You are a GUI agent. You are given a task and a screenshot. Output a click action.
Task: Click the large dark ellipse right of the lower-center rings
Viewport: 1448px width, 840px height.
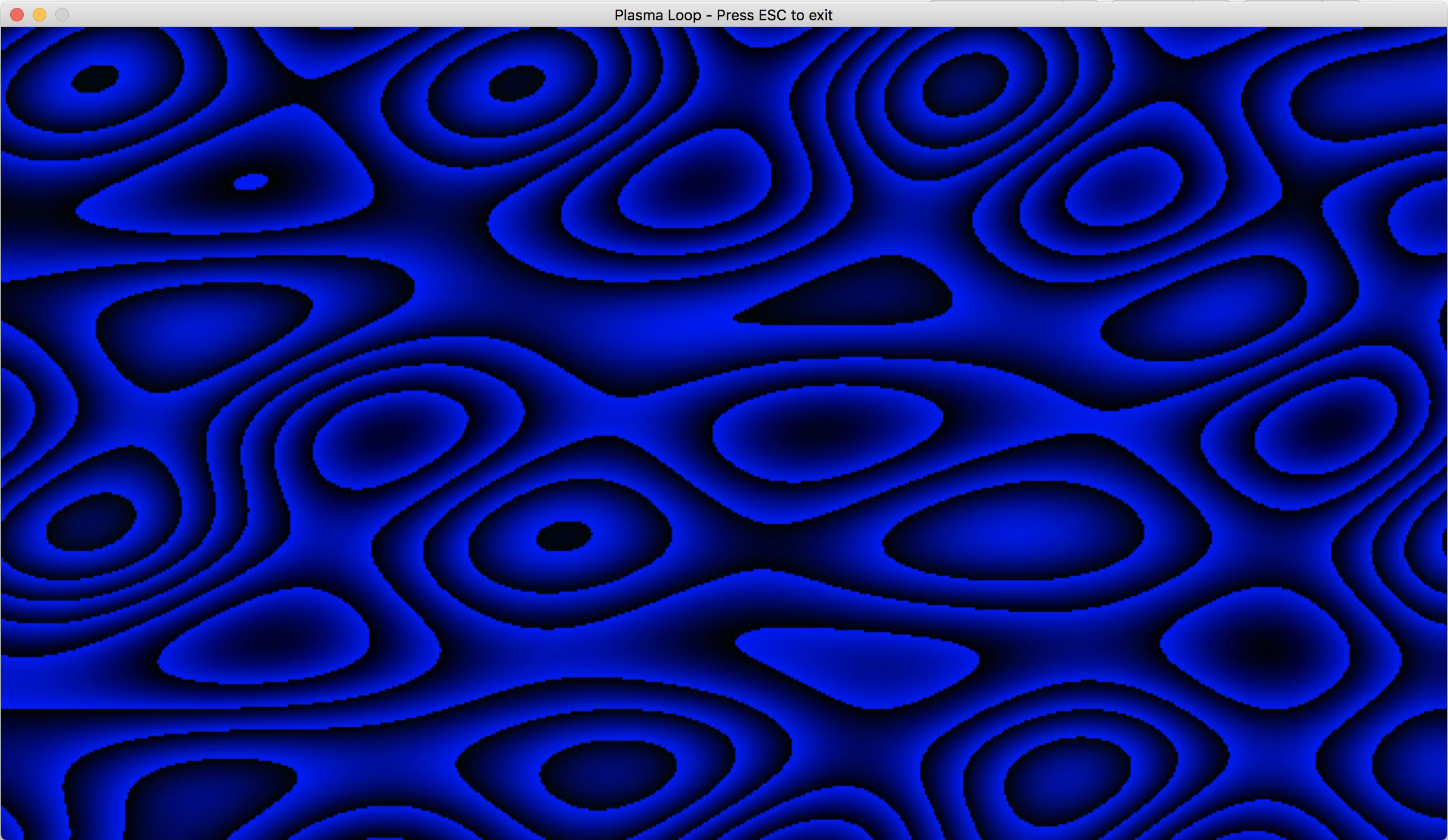click(x=1013, y=531)
